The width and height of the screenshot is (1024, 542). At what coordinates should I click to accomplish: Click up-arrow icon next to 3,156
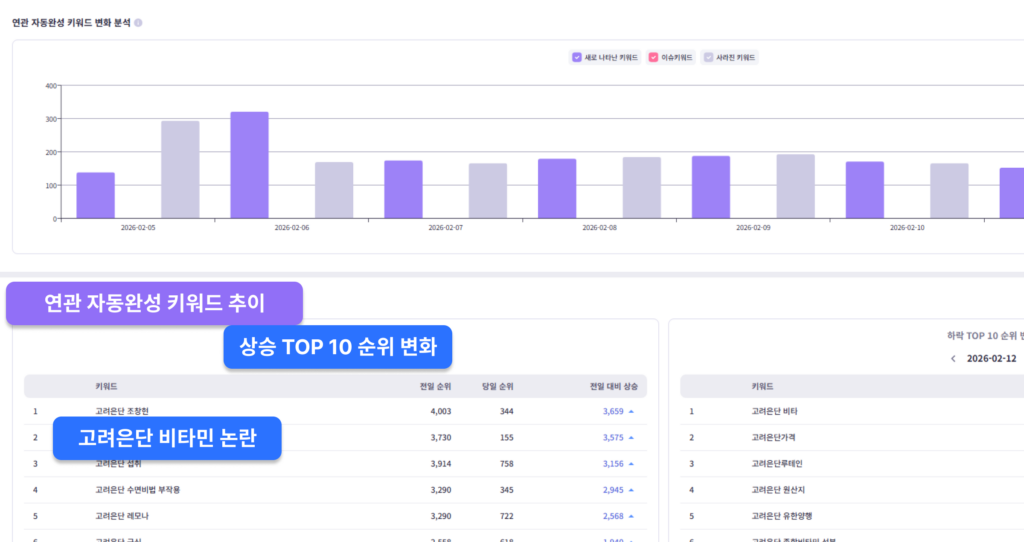click(632, 464)
